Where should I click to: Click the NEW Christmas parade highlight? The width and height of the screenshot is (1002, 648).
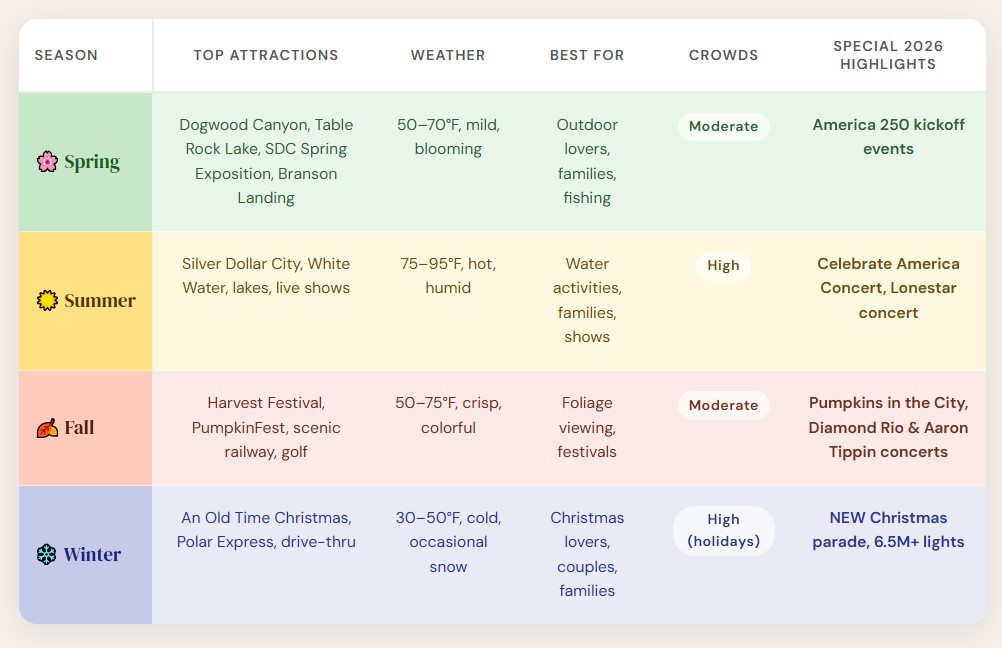point(888,530)
